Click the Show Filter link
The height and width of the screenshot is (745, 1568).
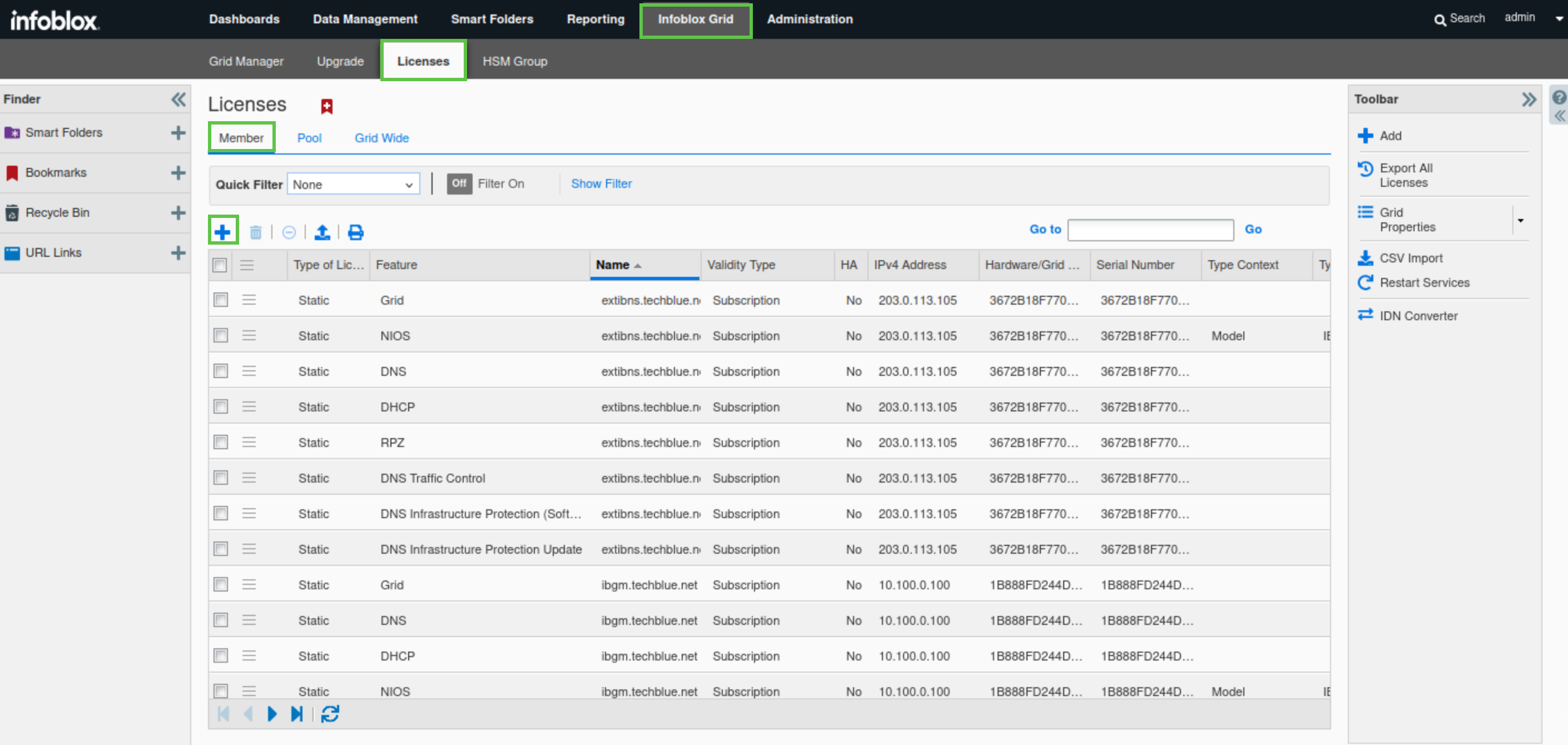601,184
